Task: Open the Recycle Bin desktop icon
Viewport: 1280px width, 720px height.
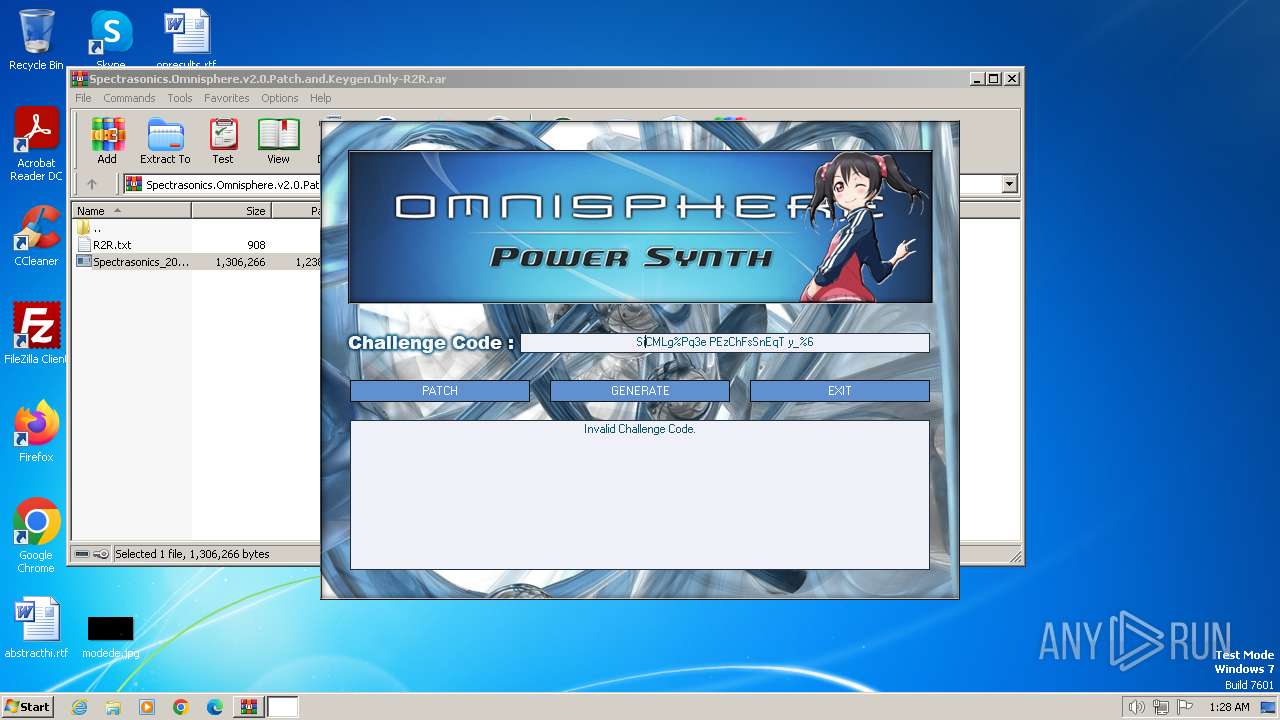Action: (36, 40)
